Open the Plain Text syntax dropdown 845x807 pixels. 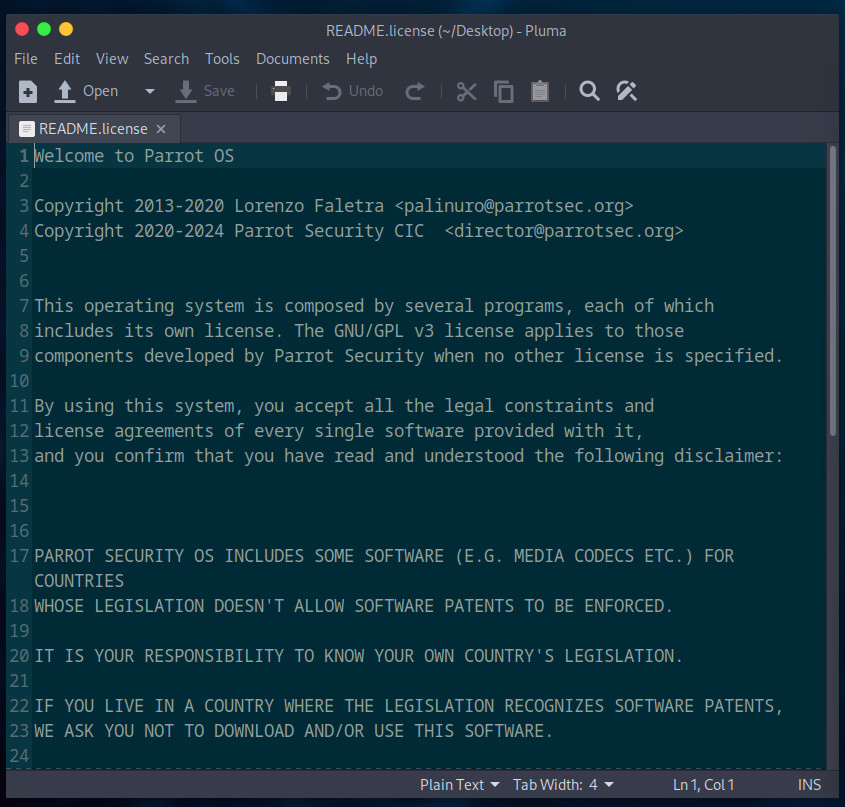459,784
